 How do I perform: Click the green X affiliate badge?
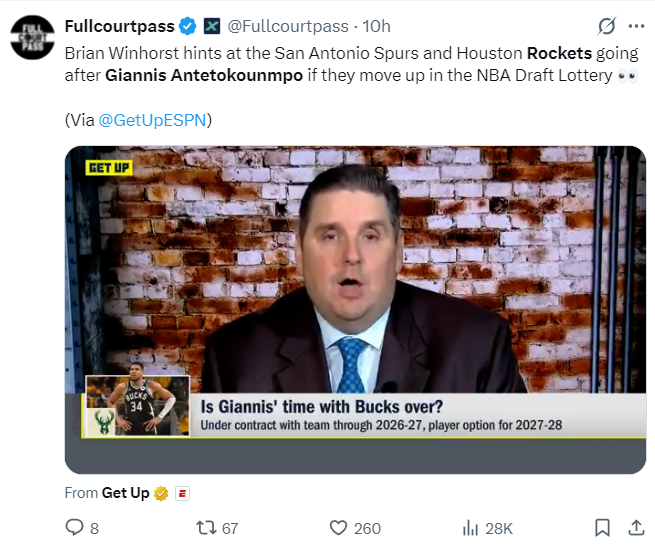(212, 26)
